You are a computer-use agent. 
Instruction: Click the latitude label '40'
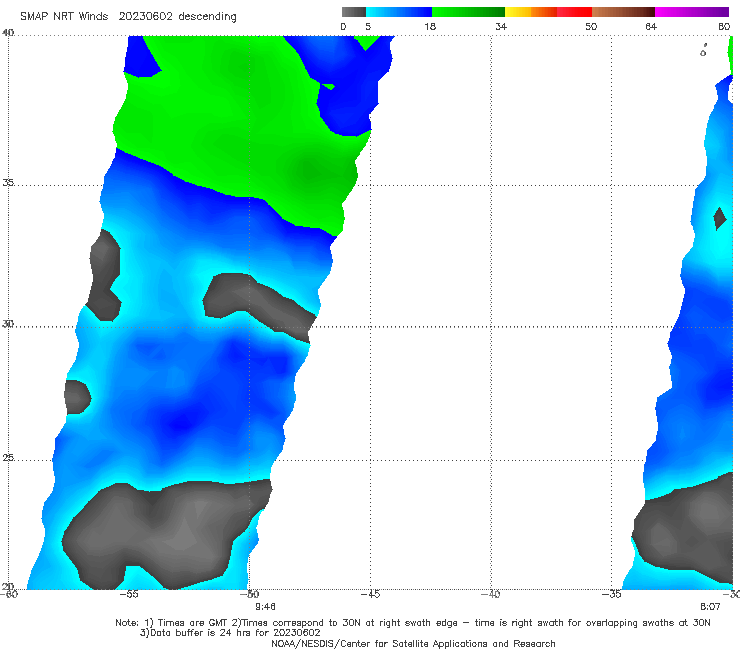click(8, 33)
